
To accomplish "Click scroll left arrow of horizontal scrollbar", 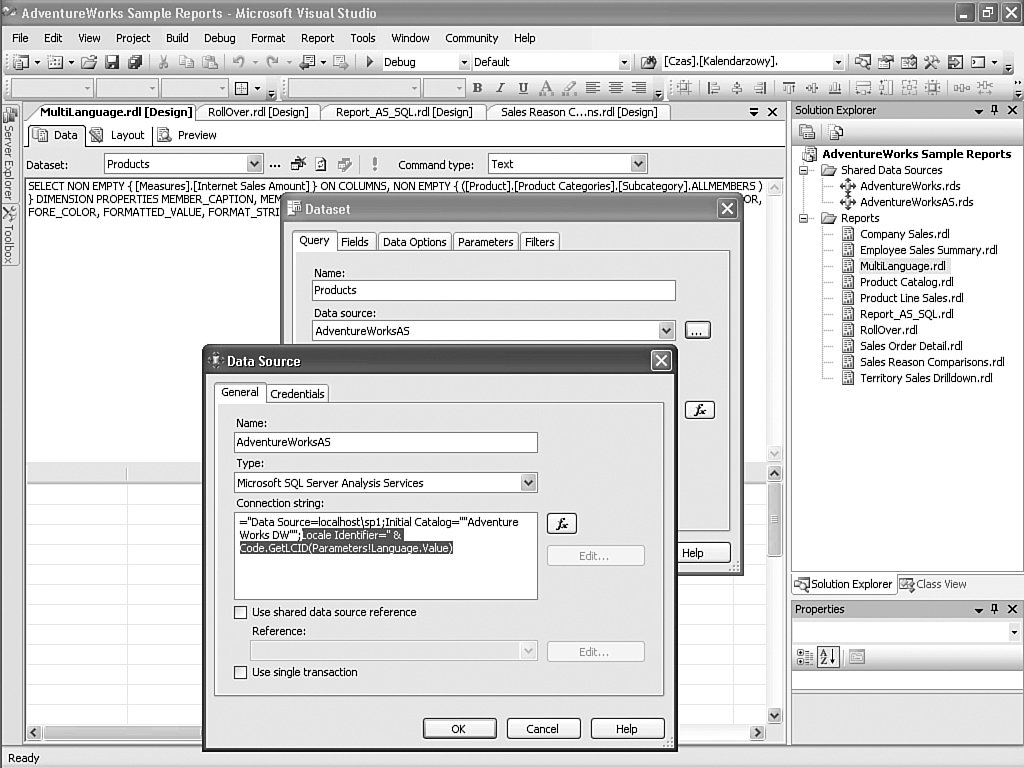I will click(x=34, y=733).
